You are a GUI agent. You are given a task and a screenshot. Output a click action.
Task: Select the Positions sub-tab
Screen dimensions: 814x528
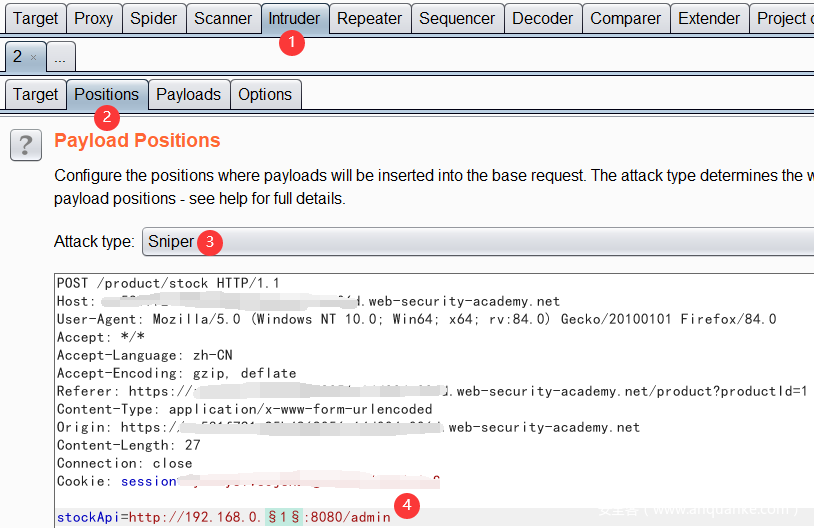[107, 94]
